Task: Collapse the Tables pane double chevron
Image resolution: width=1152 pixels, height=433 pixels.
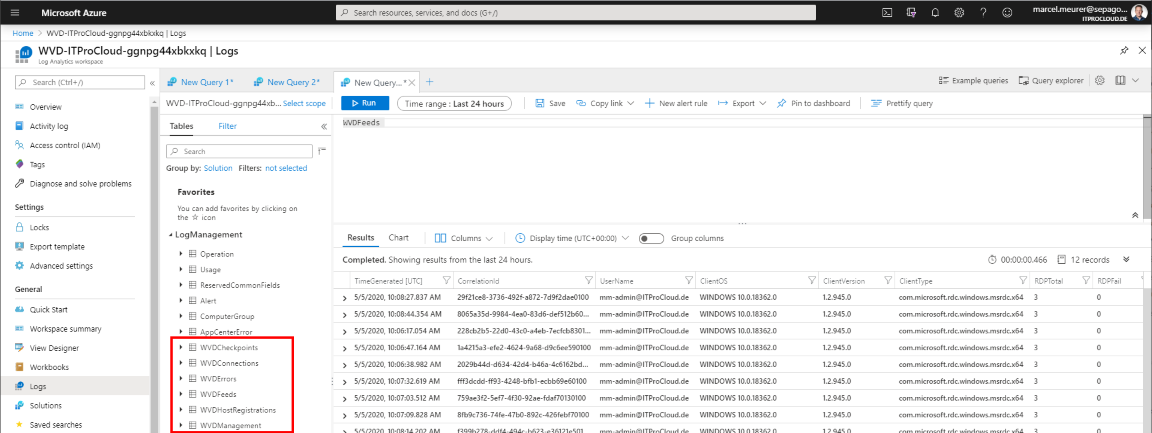Action: coord(324,126)
